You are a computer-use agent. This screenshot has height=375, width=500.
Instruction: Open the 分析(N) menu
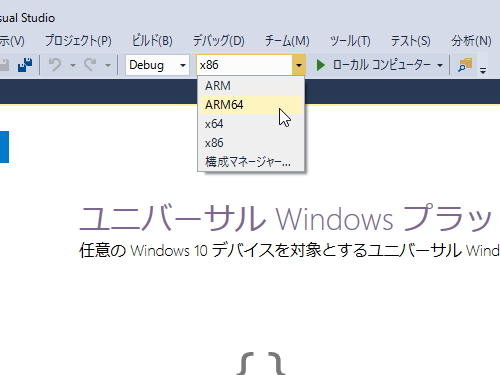click(471, 41)
